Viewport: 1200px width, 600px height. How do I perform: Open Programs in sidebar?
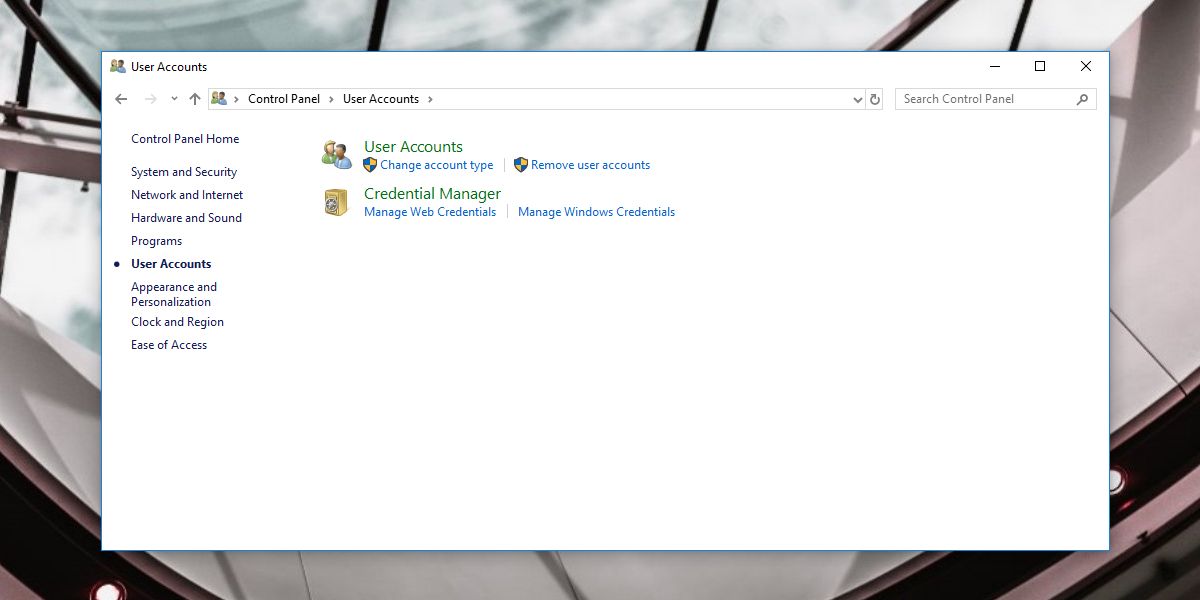[156, 241]
